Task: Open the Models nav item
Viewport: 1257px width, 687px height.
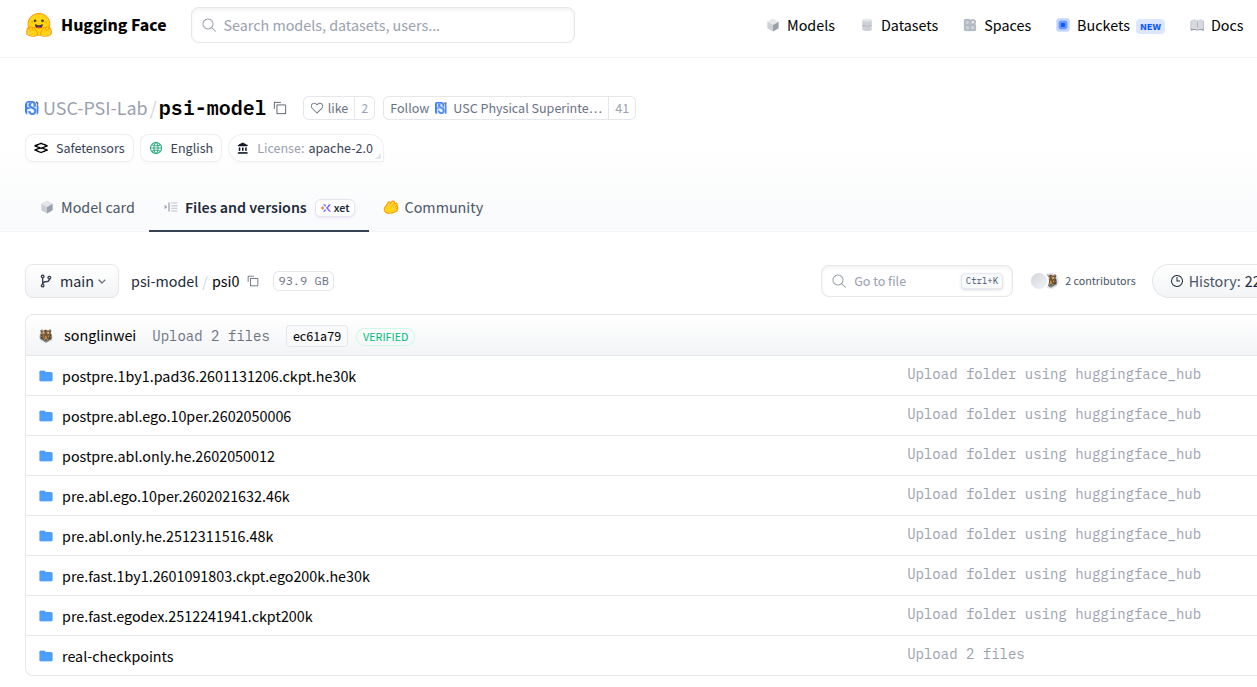Action: [x=800, y=26]
